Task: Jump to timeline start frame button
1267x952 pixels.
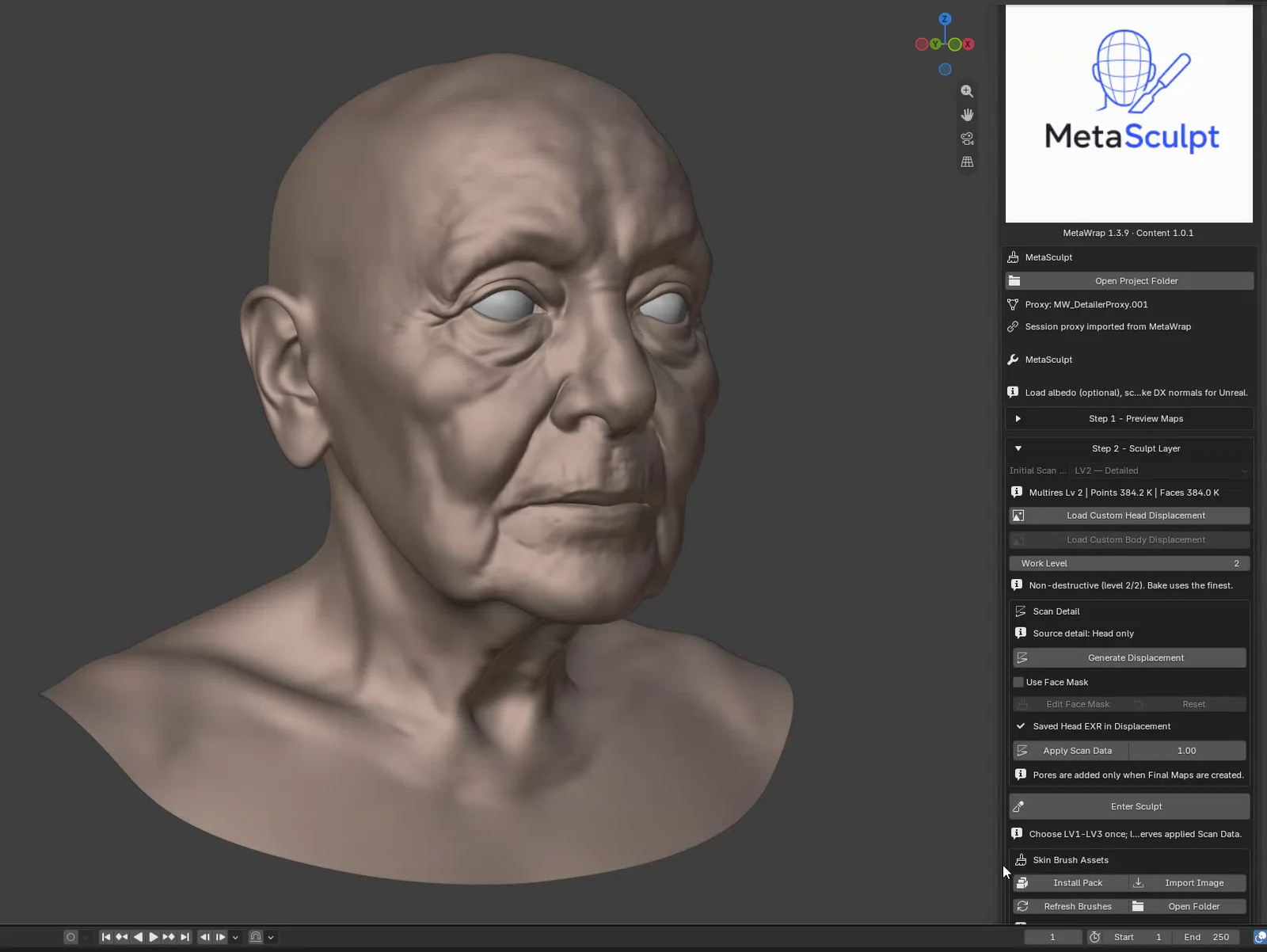Action: click(106, 937)
